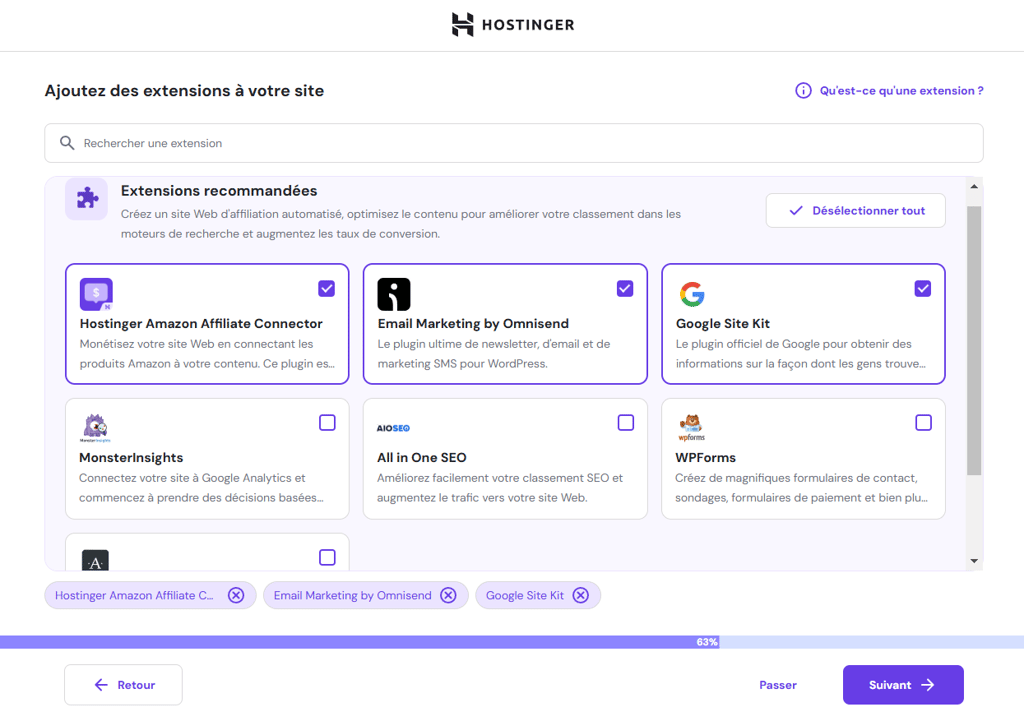Click the Google Site Kit chip label
The height and width of the screenshot is (721, 1024).
pyautogui.click(x=525, y=596)
